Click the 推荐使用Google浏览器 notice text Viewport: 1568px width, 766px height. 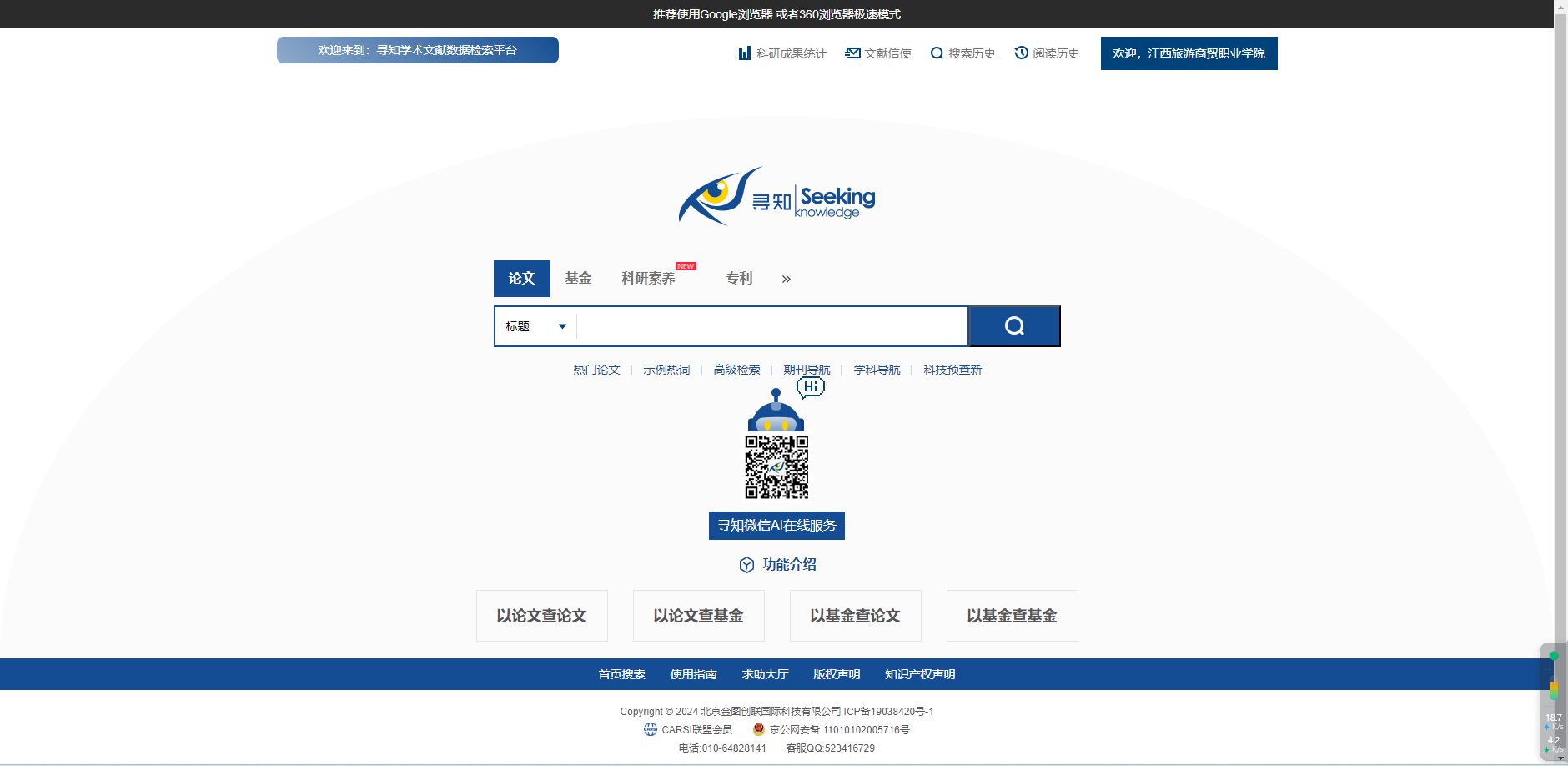pos(776,14)
